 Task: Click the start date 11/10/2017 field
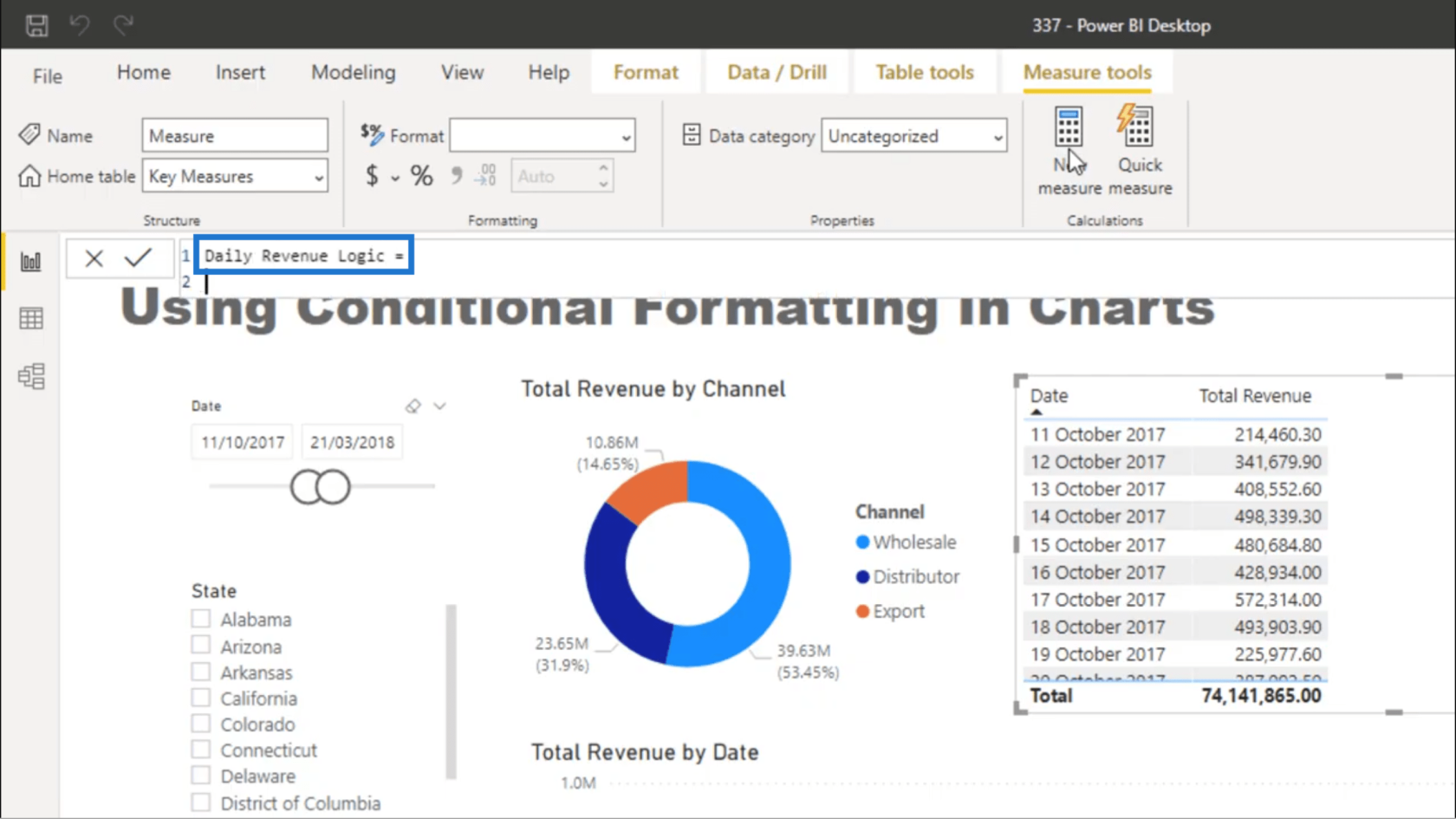(243, 442)
